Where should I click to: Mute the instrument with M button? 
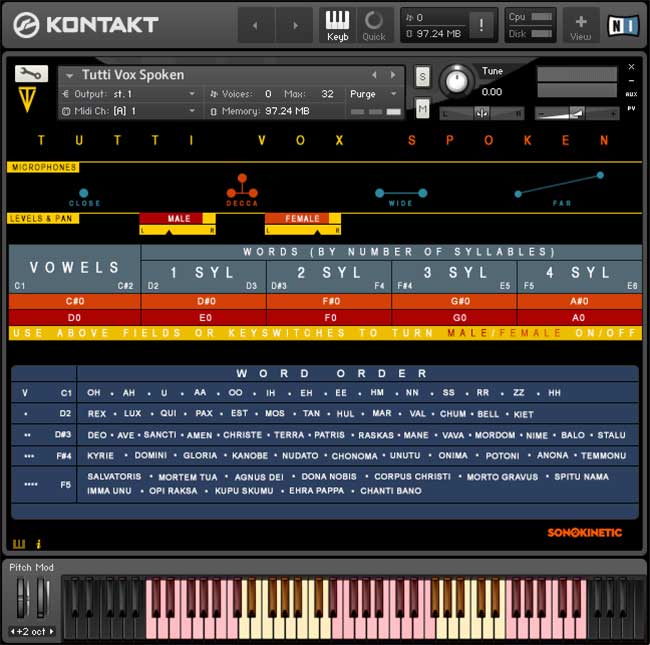422,109
